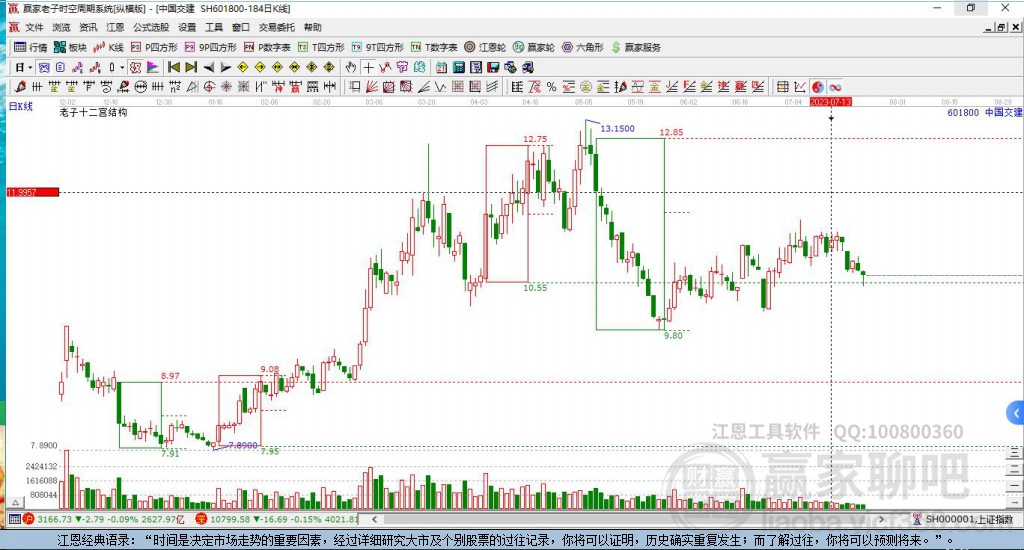Open the 六角形 hexagon tool
Screen dimensions: 1024x550
pyautogui.click(x=583, y=47)
